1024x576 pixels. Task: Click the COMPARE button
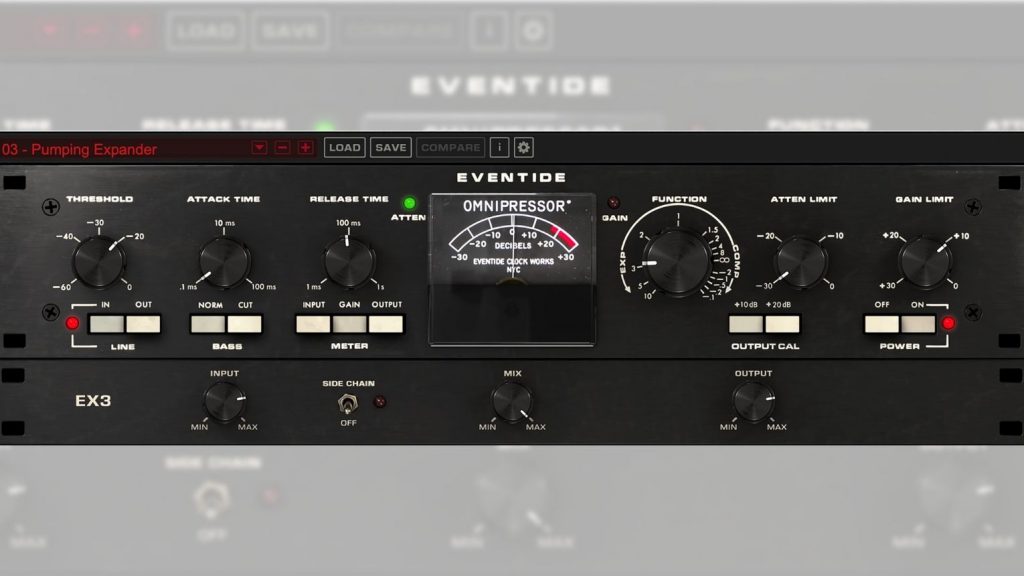coord(450,147)
